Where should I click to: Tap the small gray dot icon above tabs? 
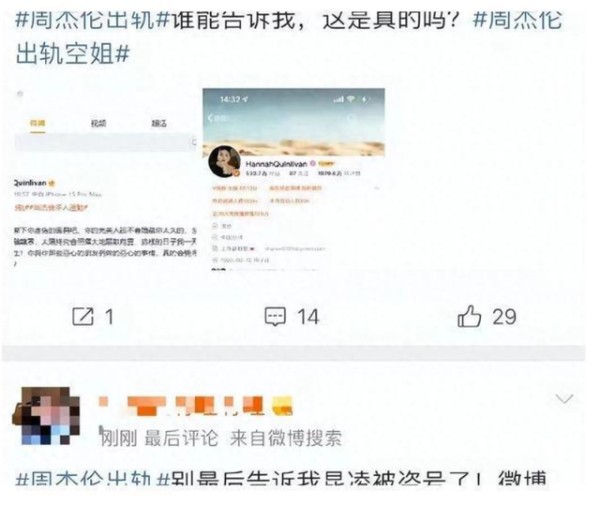(x=20, y=94)
